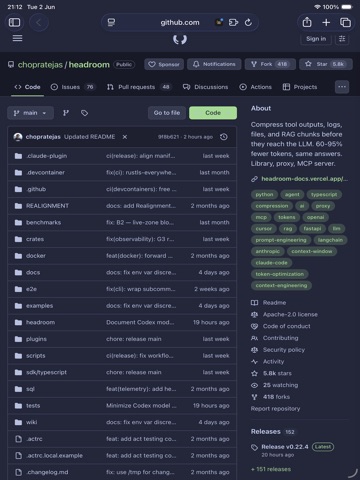Select typescript topic tag
Viewport: 360px width, 480px height.
(324, 195)
